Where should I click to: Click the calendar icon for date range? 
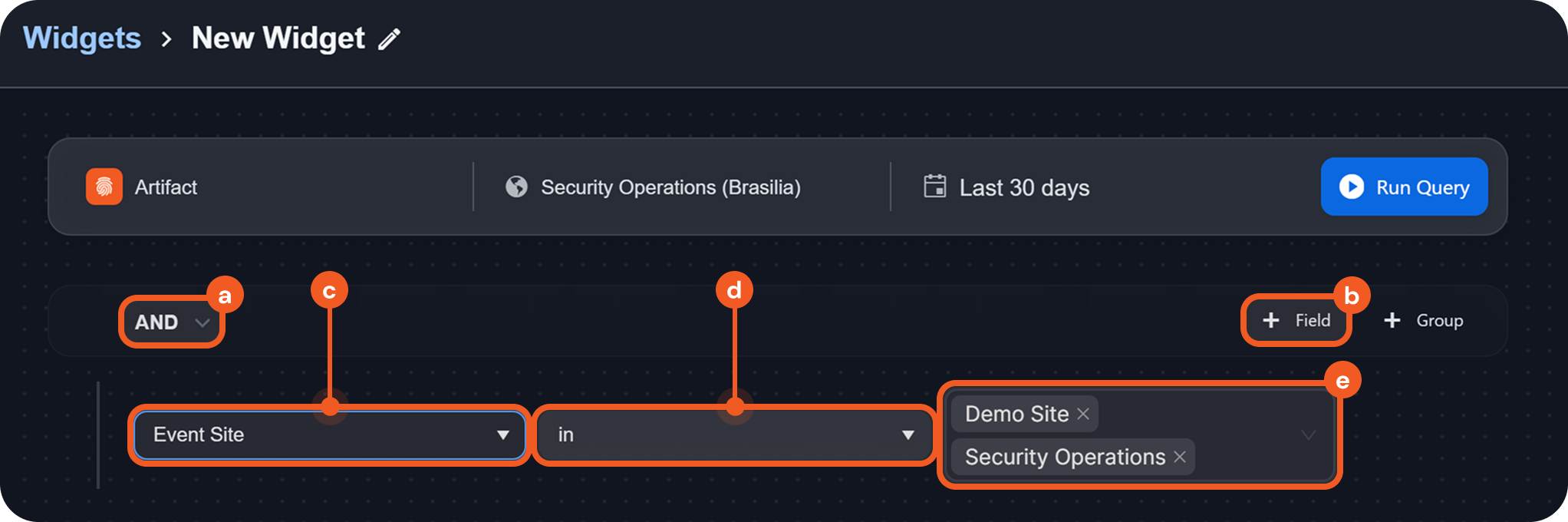coord(934,187)
